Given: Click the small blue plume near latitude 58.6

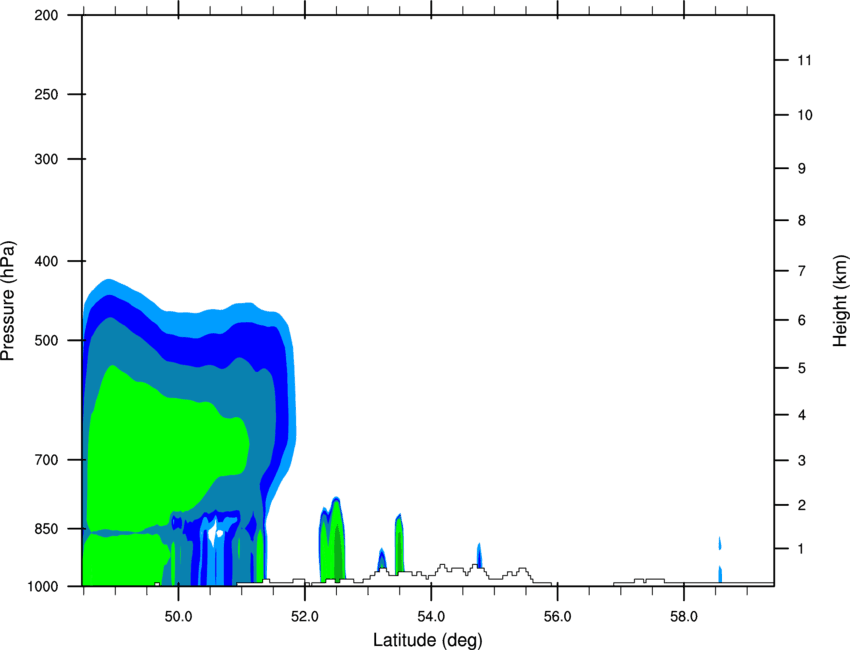Looking at the screenshot, I should point(720,574).
